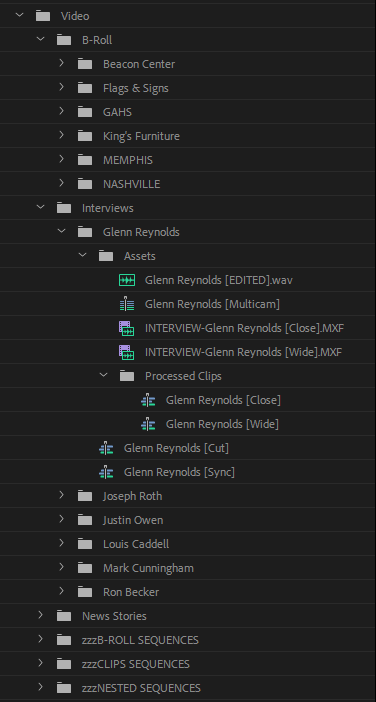
Task: Click the sequence icon of Glenn Reynolds [Close]
Action: [148, 400]
